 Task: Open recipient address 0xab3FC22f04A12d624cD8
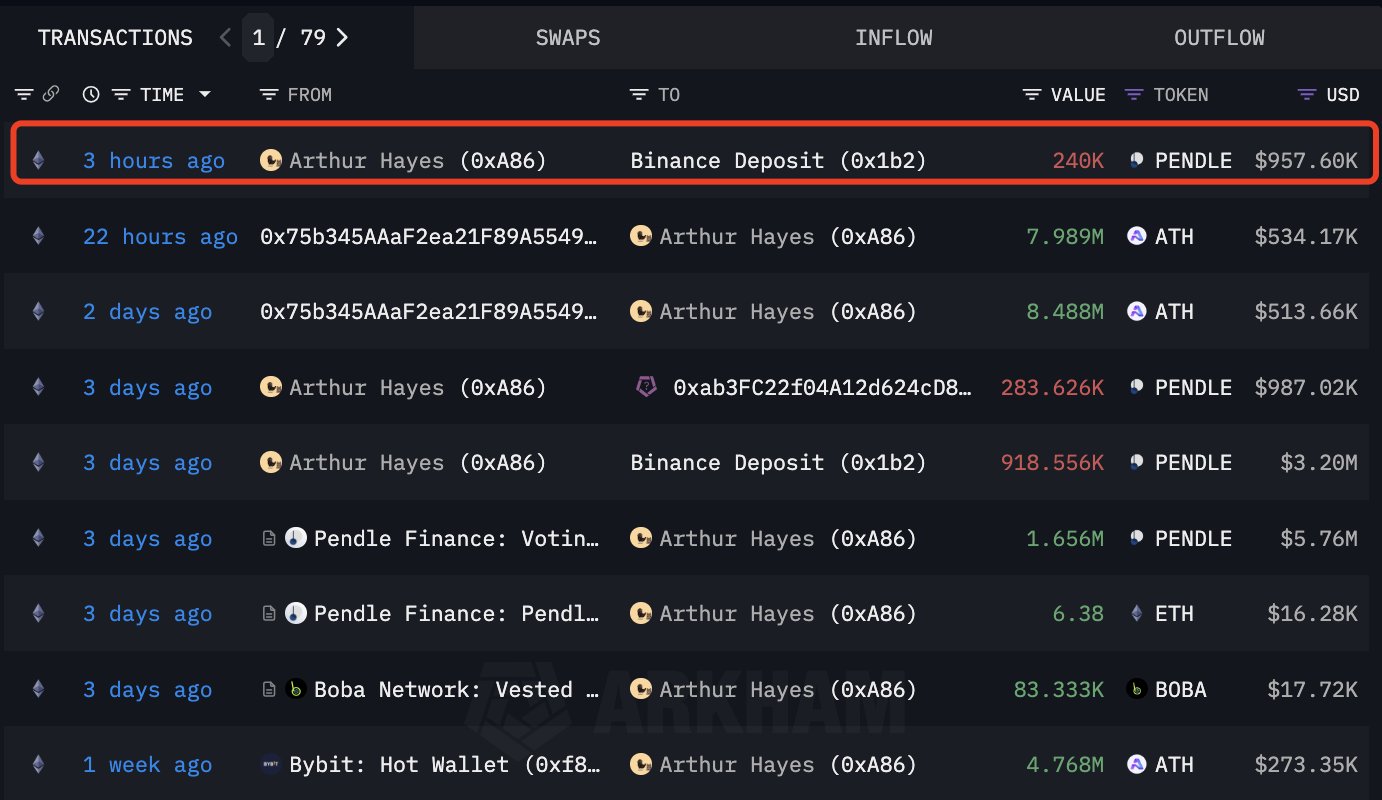(x=822, y=388)
